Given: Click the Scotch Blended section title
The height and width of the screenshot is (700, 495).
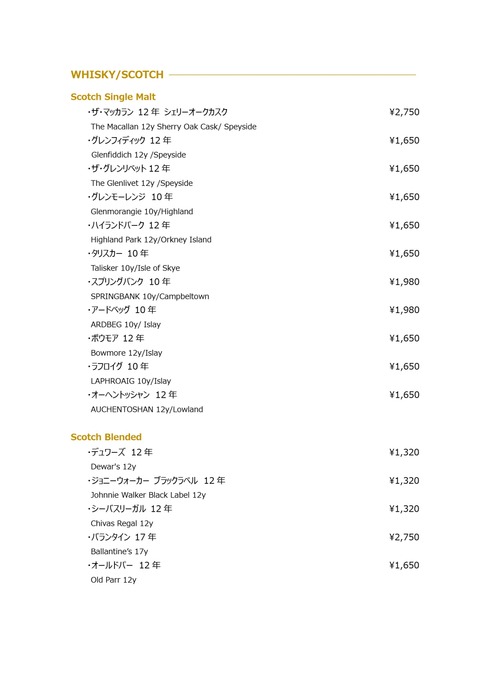Looking at the screenshot, I should (x=106, y=437).
